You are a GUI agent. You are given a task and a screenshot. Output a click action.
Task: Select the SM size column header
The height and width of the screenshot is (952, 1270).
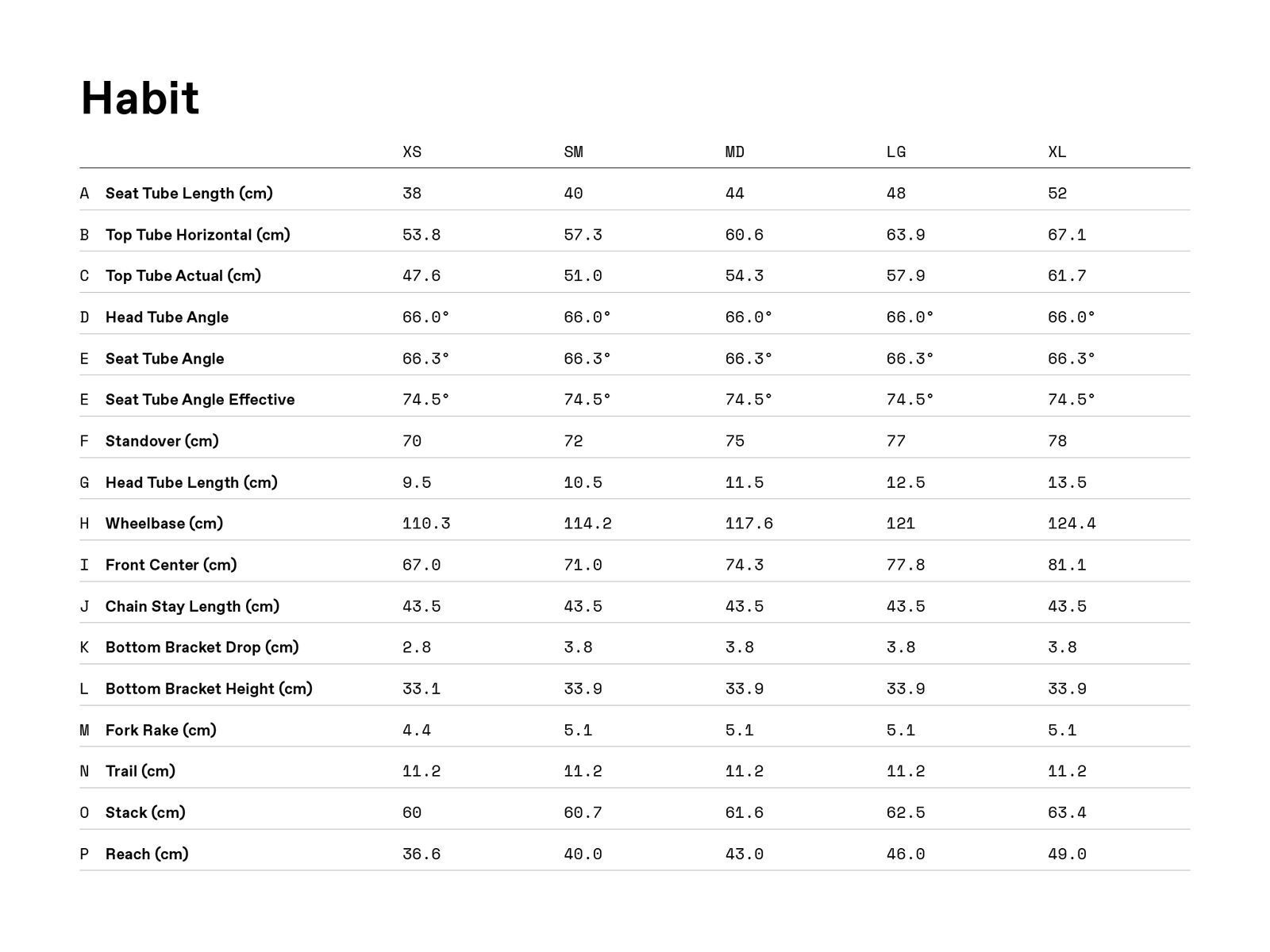click(x=573, y=152)
